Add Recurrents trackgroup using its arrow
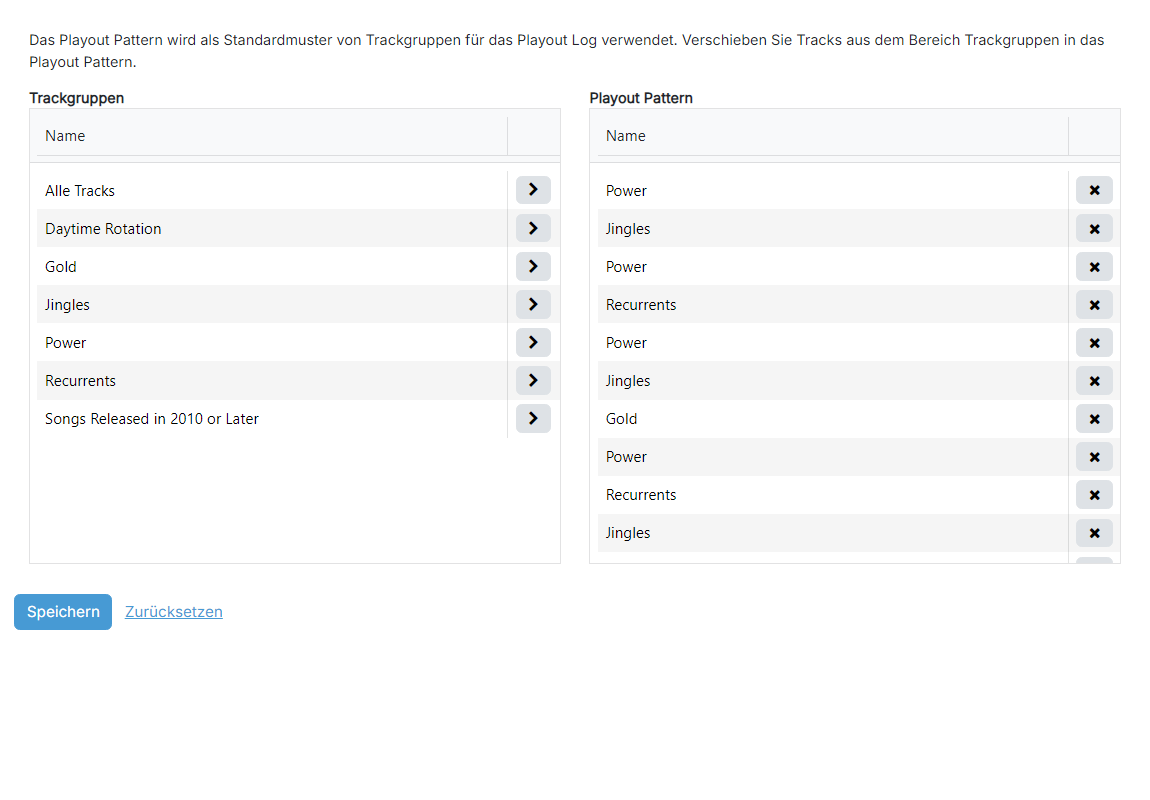Screen dimensions: 1150x800 click(x=533, y=381)
